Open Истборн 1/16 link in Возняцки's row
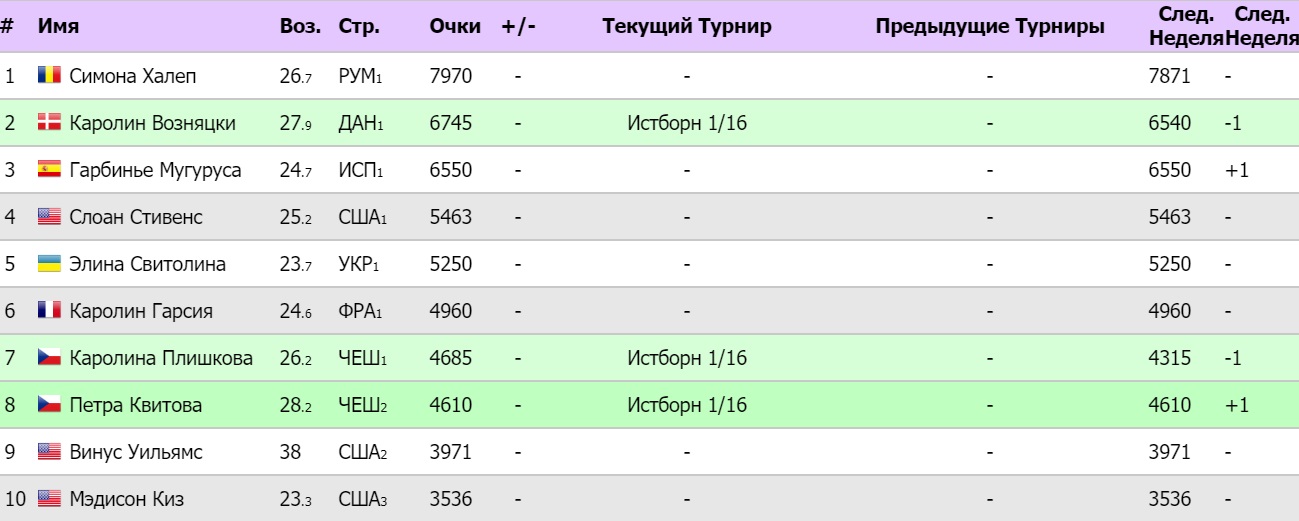This screenshot has width=1299, height=521. tap(687, 123)
